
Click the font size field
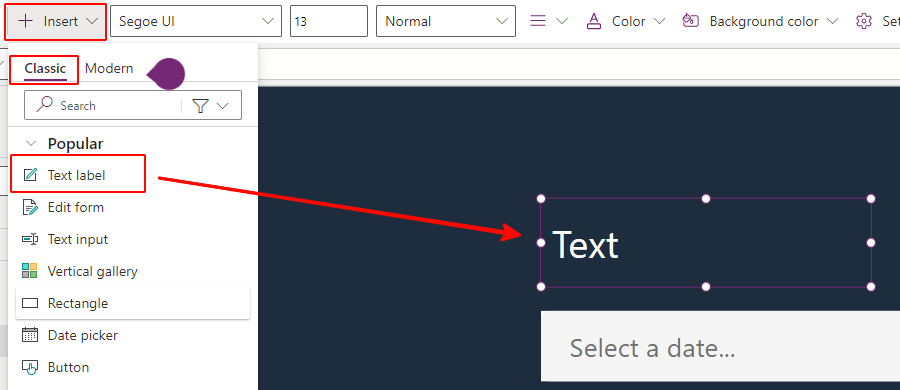pyautogui.click(x=329, y=21)
